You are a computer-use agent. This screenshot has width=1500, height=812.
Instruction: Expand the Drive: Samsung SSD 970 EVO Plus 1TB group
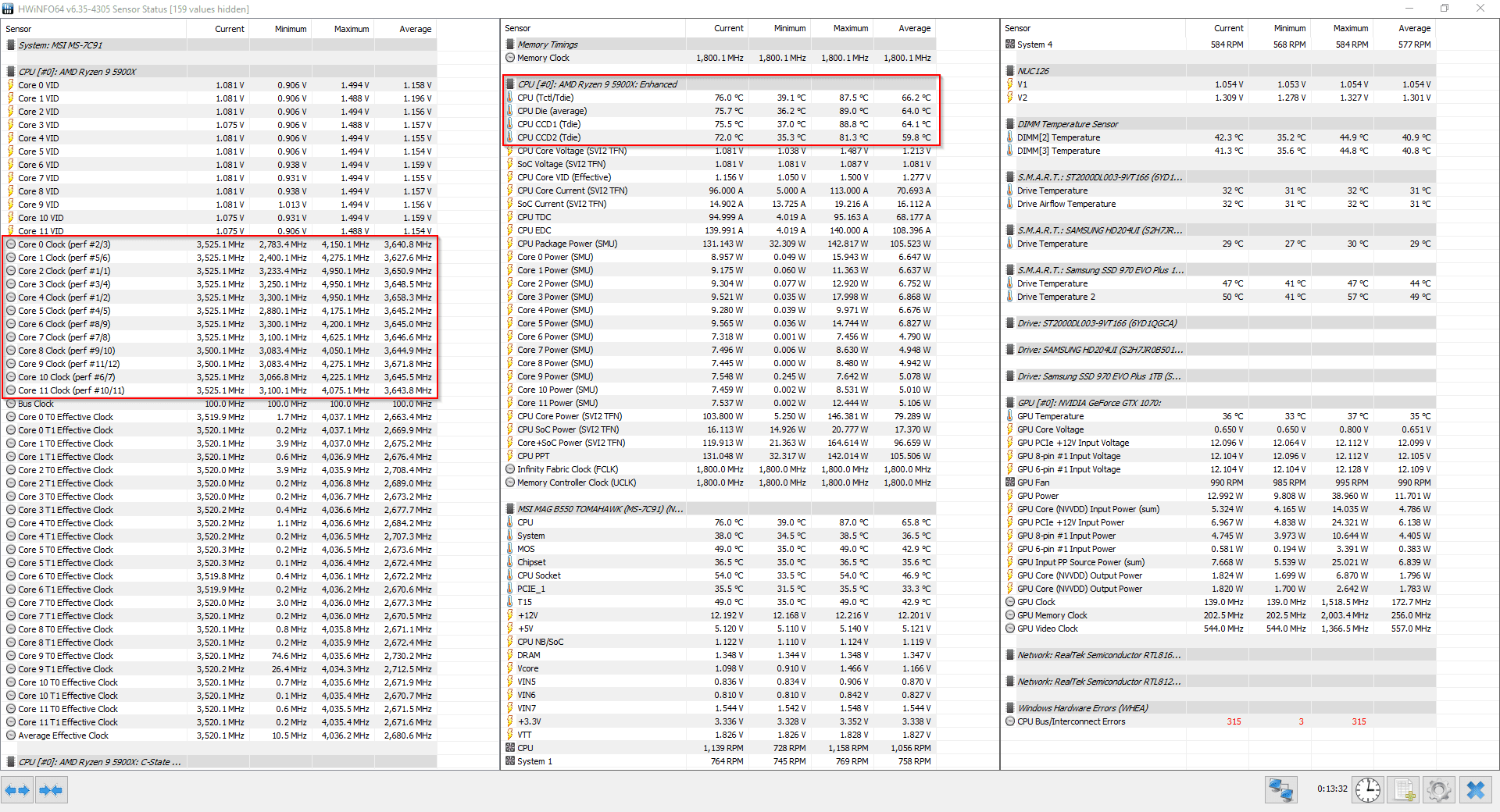[1010, 376]
